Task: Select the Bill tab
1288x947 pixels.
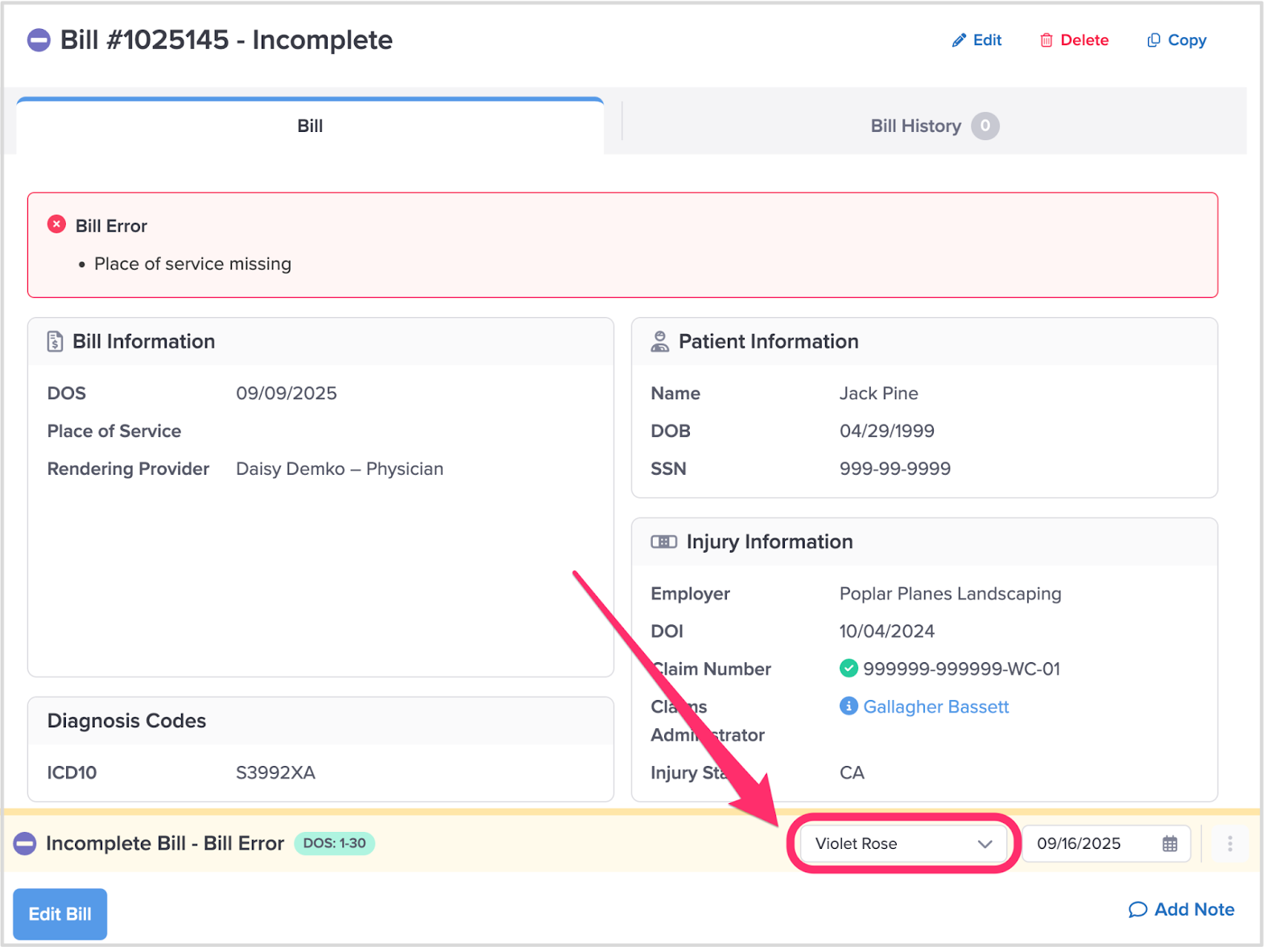Action: (310, 126)
